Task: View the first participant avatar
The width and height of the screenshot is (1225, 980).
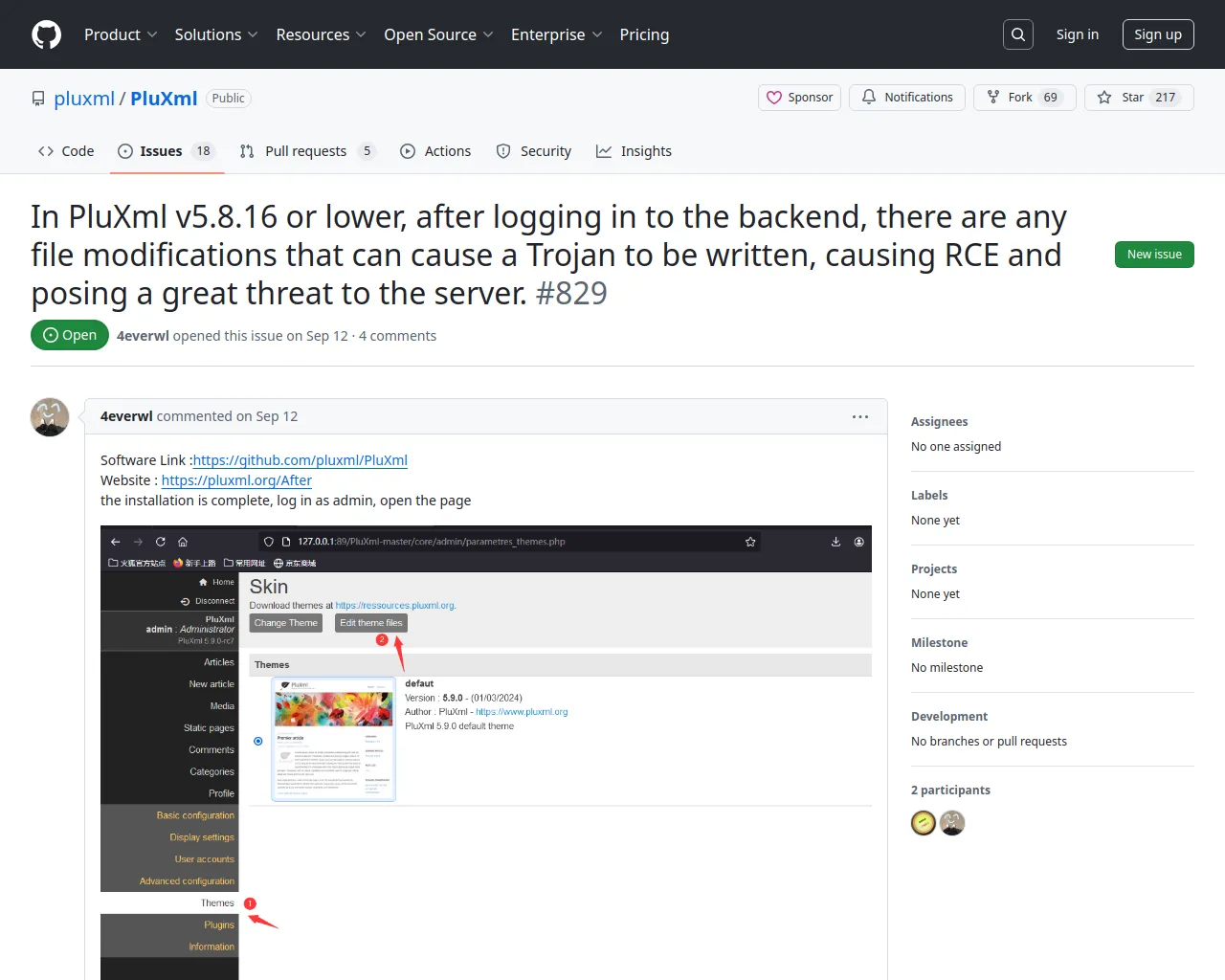Action: point(924,823)
